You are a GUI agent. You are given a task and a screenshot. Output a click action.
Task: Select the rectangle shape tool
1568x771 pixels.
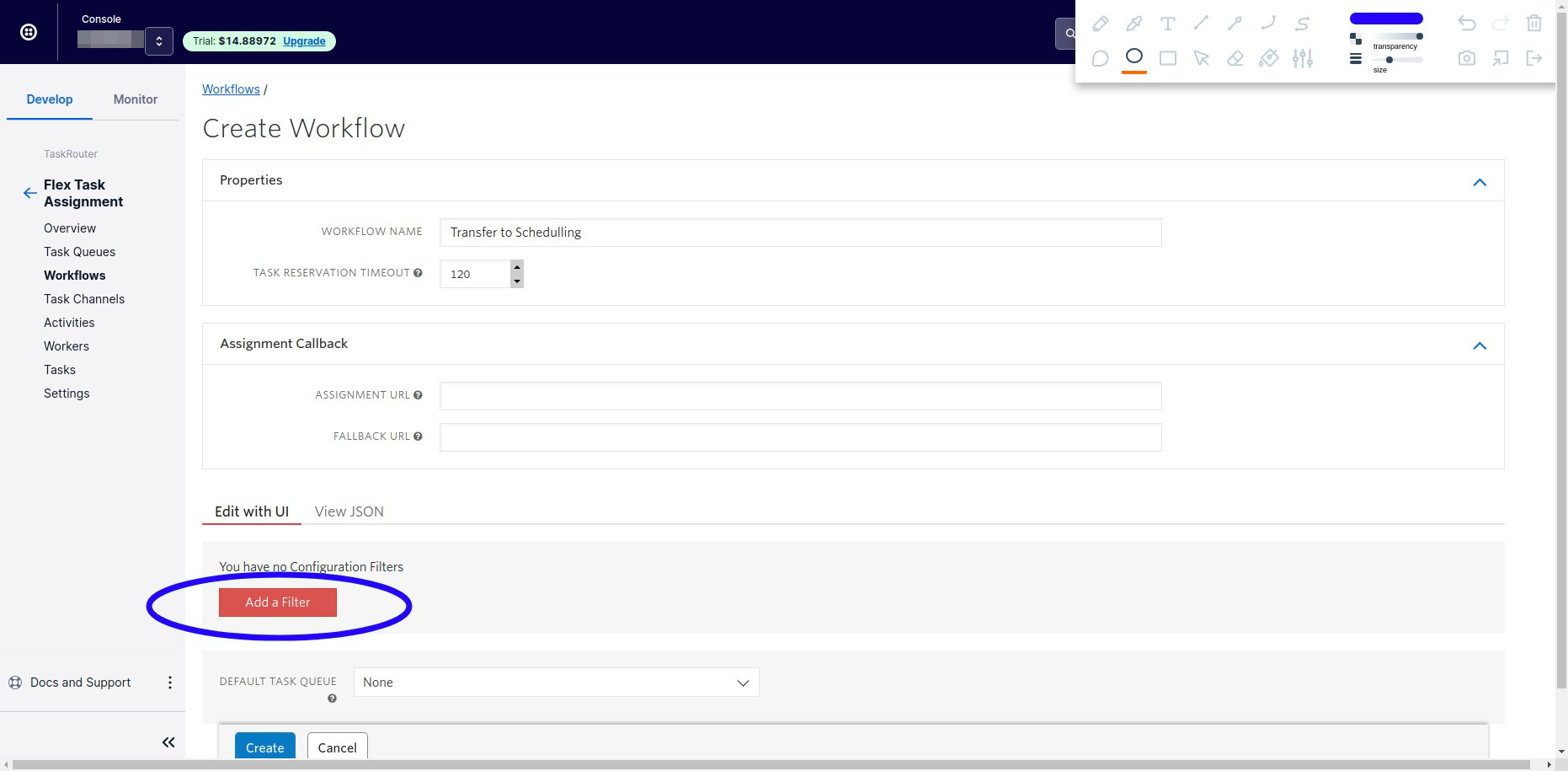1167,58
